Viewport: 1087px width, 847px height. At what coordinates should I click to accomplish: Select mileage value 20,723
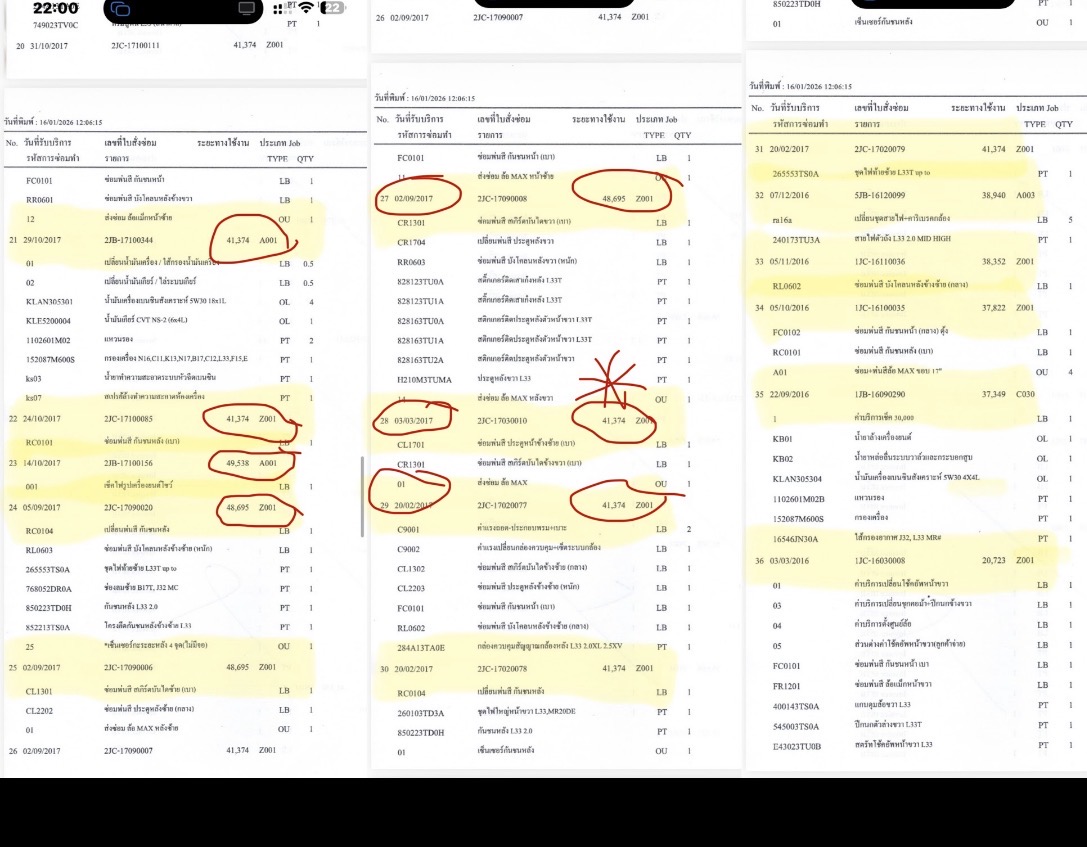(x=993, y=561)
